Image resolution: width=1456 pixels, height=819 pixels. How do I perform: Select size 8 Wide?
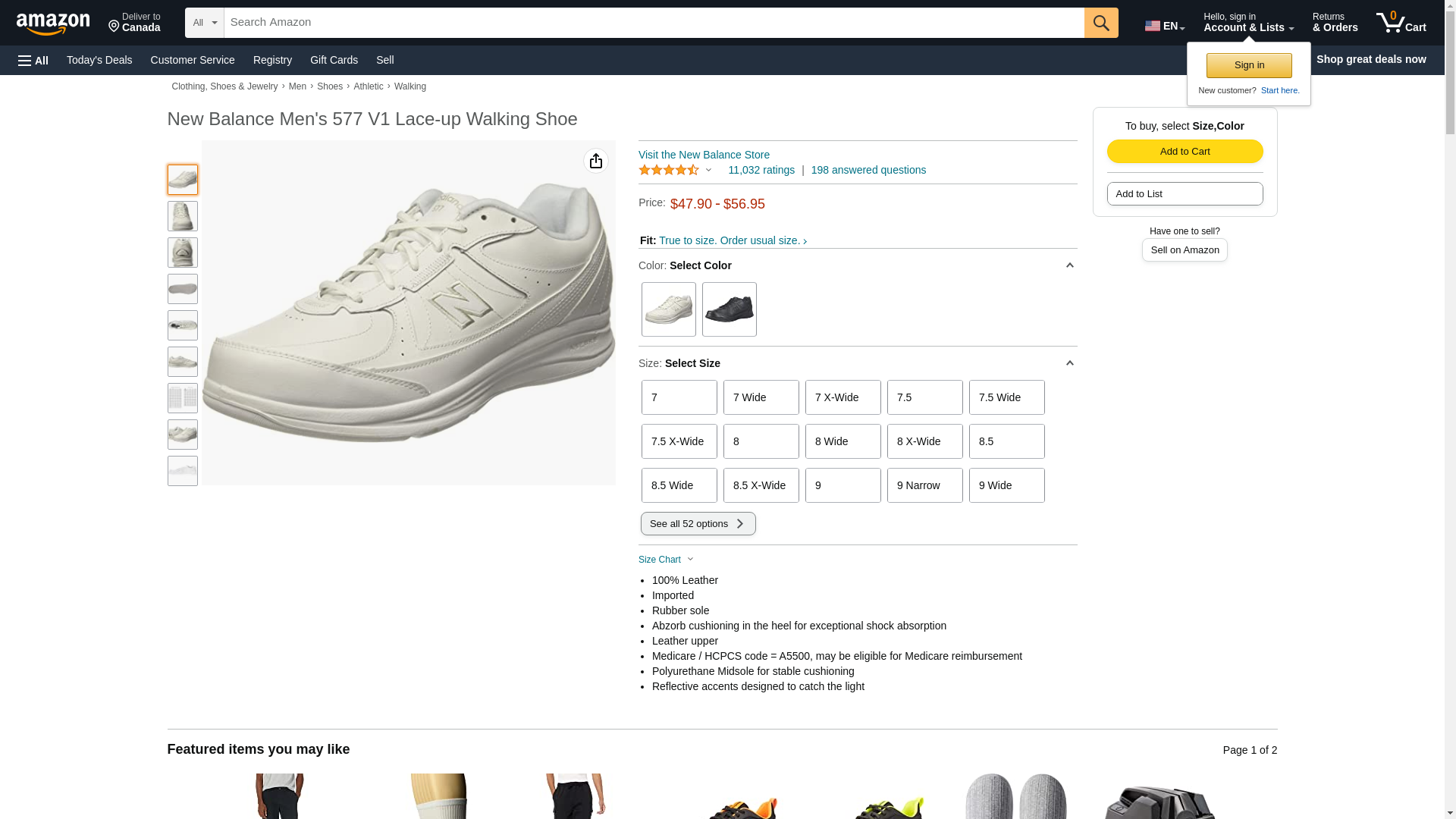(x=843, y=441)
